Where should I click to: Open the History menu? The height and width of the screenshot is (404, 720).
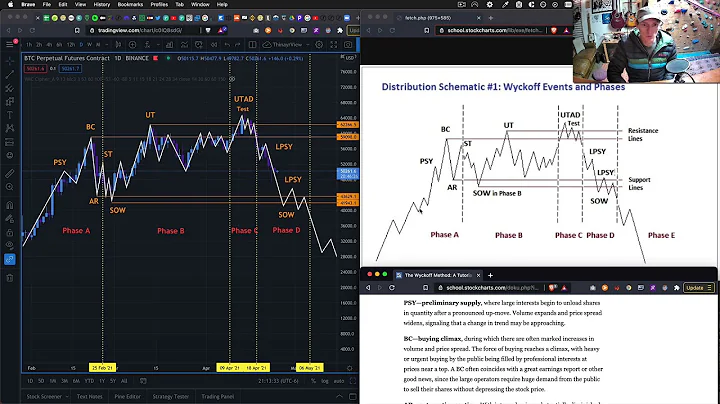pos(101,4)
